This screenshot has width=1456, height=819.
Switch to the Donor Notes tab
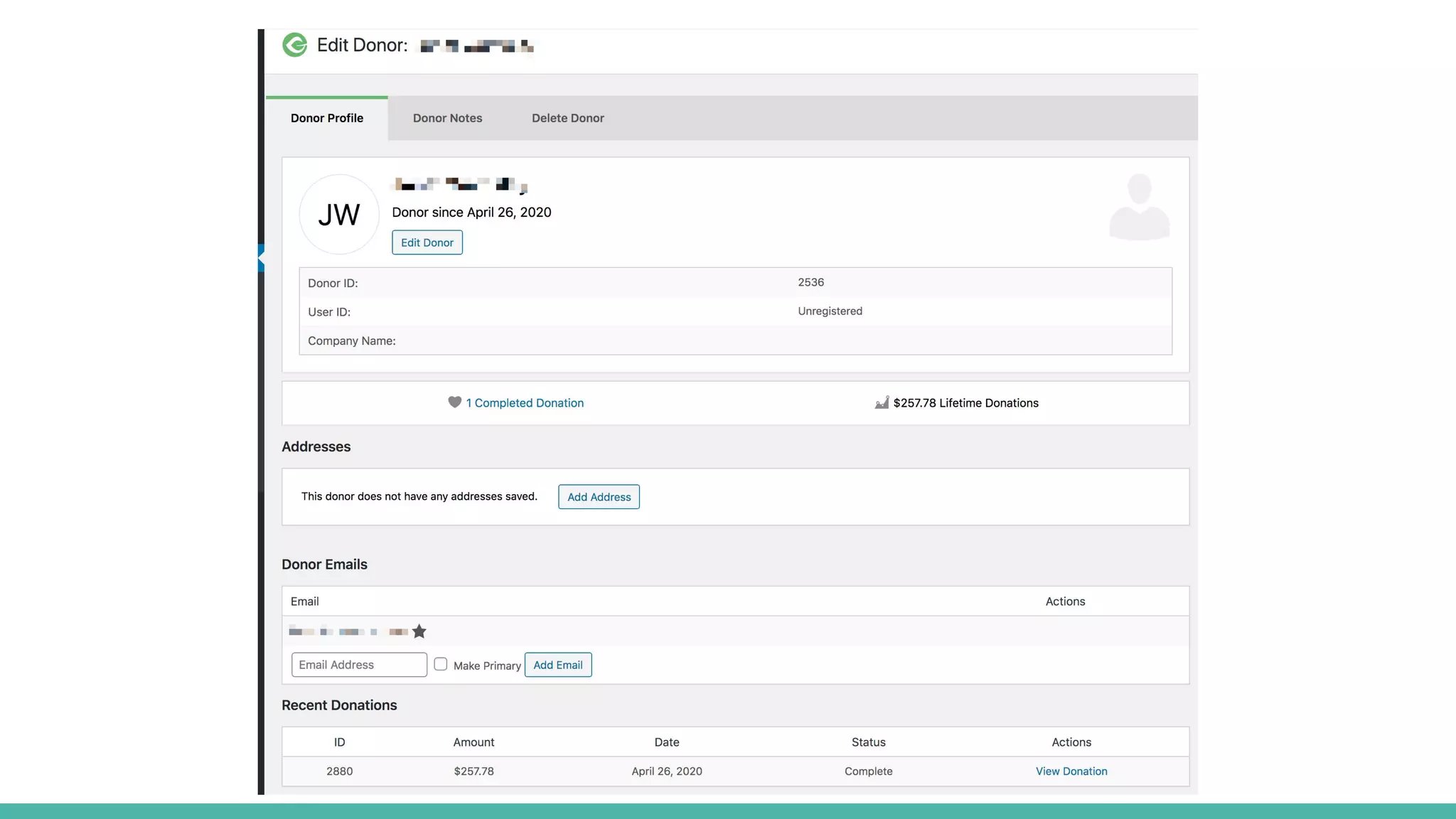click(x=447, y=118)
